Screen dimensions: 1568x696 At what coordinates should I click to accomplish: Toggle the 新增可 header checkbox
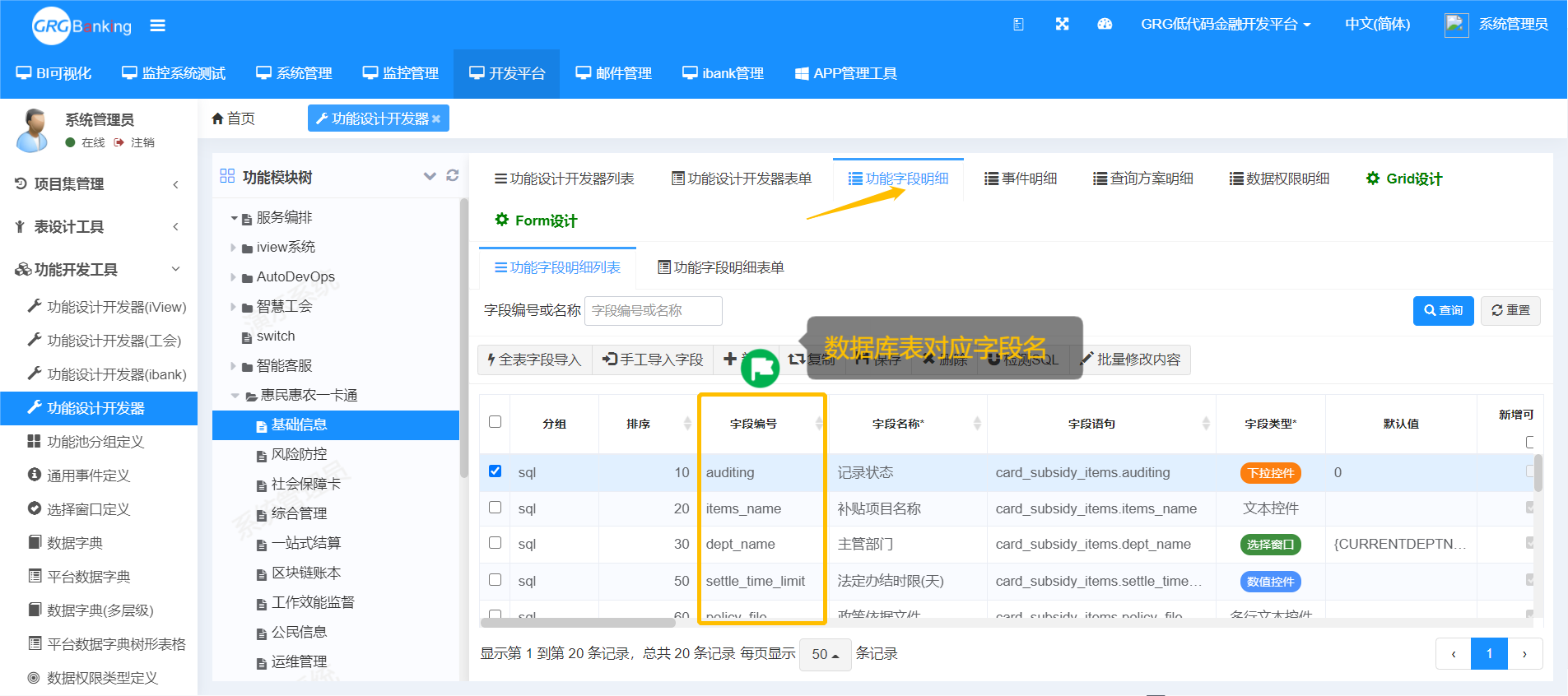(x=1530, y=442)
